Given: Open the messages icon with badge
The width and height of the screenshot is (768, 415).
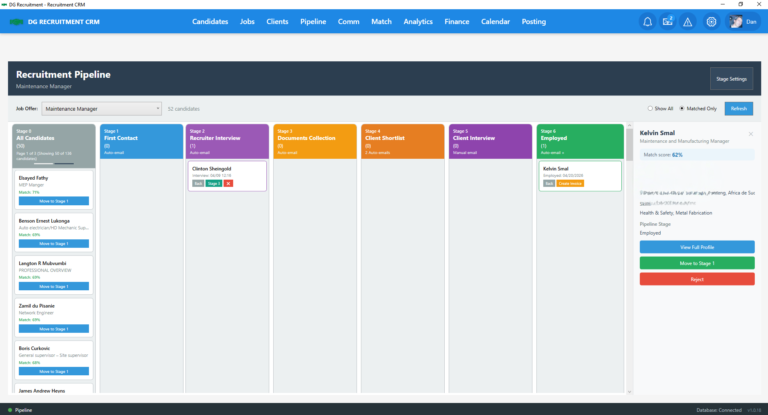Looking at the screenshot, I should (x=667, y=22).
